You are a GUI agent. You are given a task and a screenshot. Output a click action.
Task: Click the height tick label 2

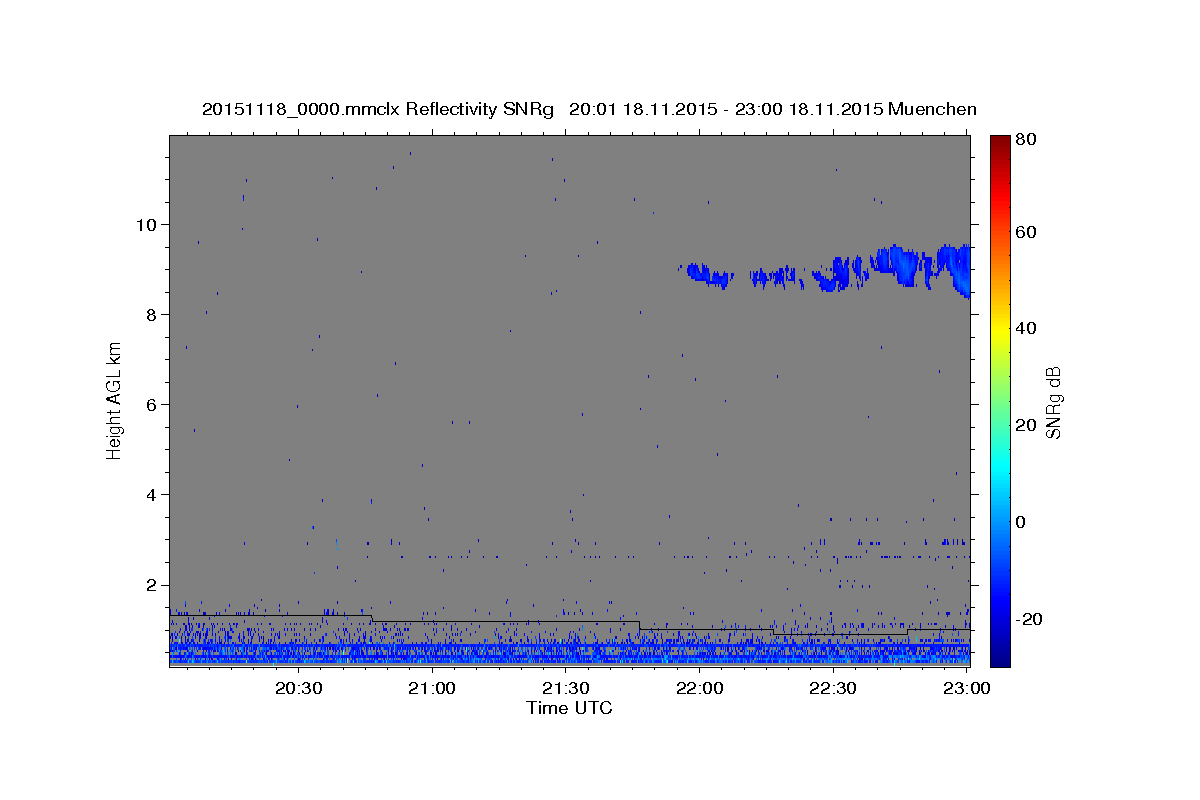pyautogui.click(x=153, y=585)
